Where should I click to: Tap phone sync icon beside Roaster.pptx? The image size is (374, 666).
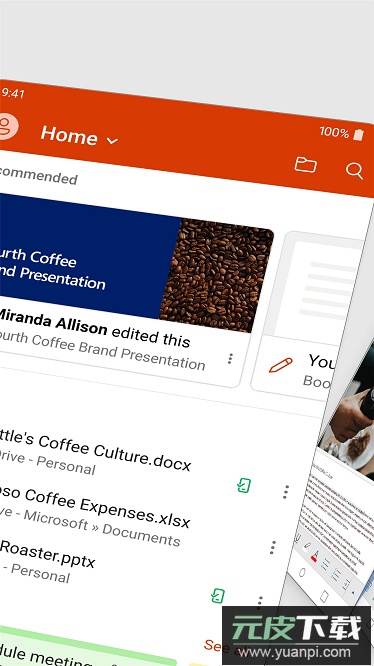click(x=218, y=595)
